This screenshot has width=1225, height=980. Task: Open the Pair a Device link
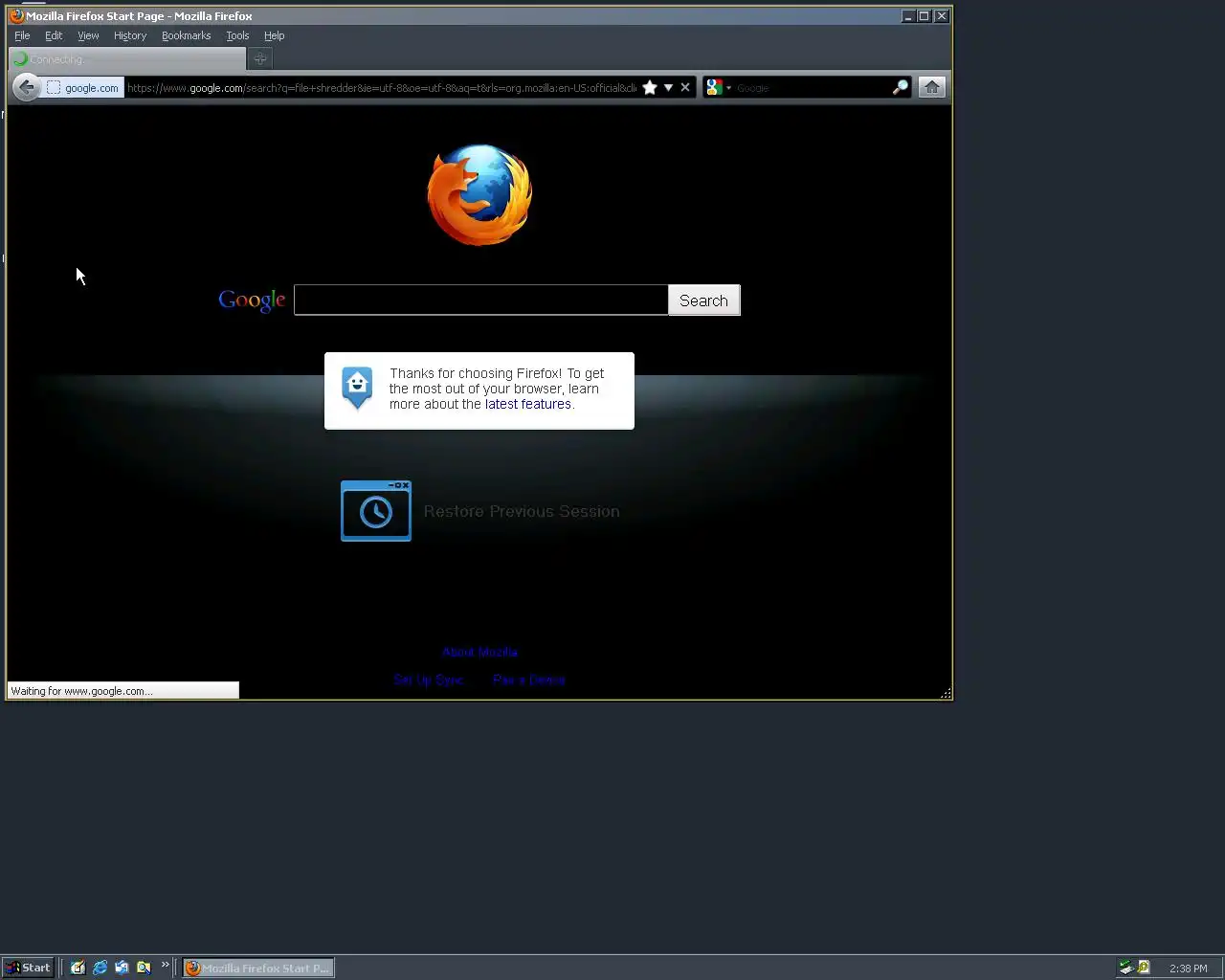(x=528, y=679)
